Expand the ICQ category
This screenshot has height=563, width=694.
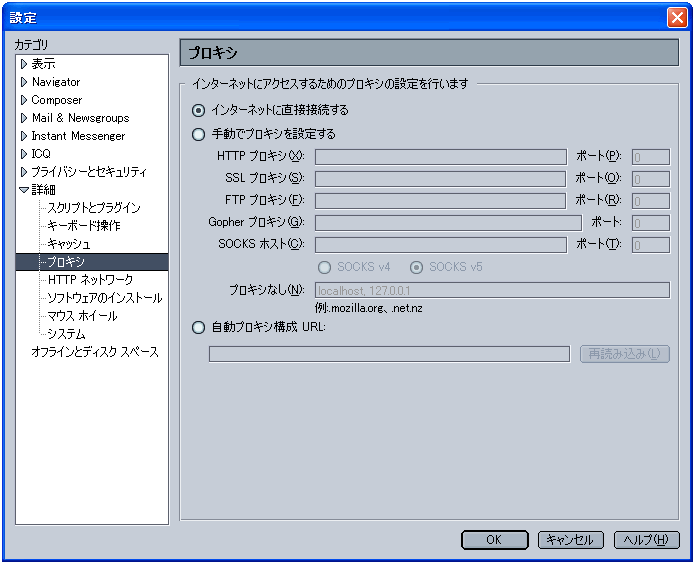click(24, 154)
